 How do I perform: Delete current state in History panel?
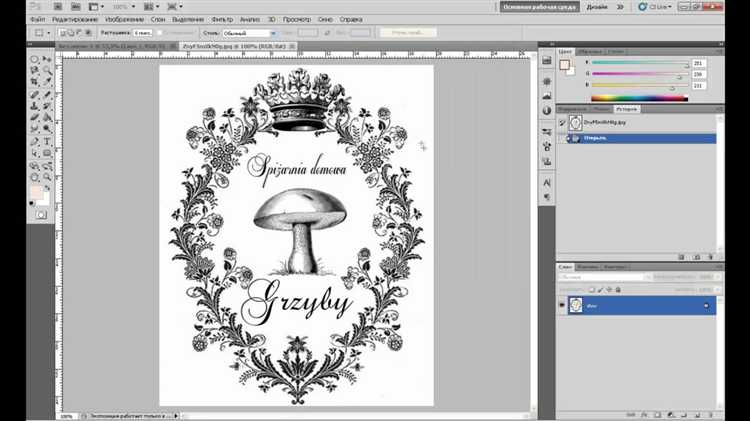(712, 255)
